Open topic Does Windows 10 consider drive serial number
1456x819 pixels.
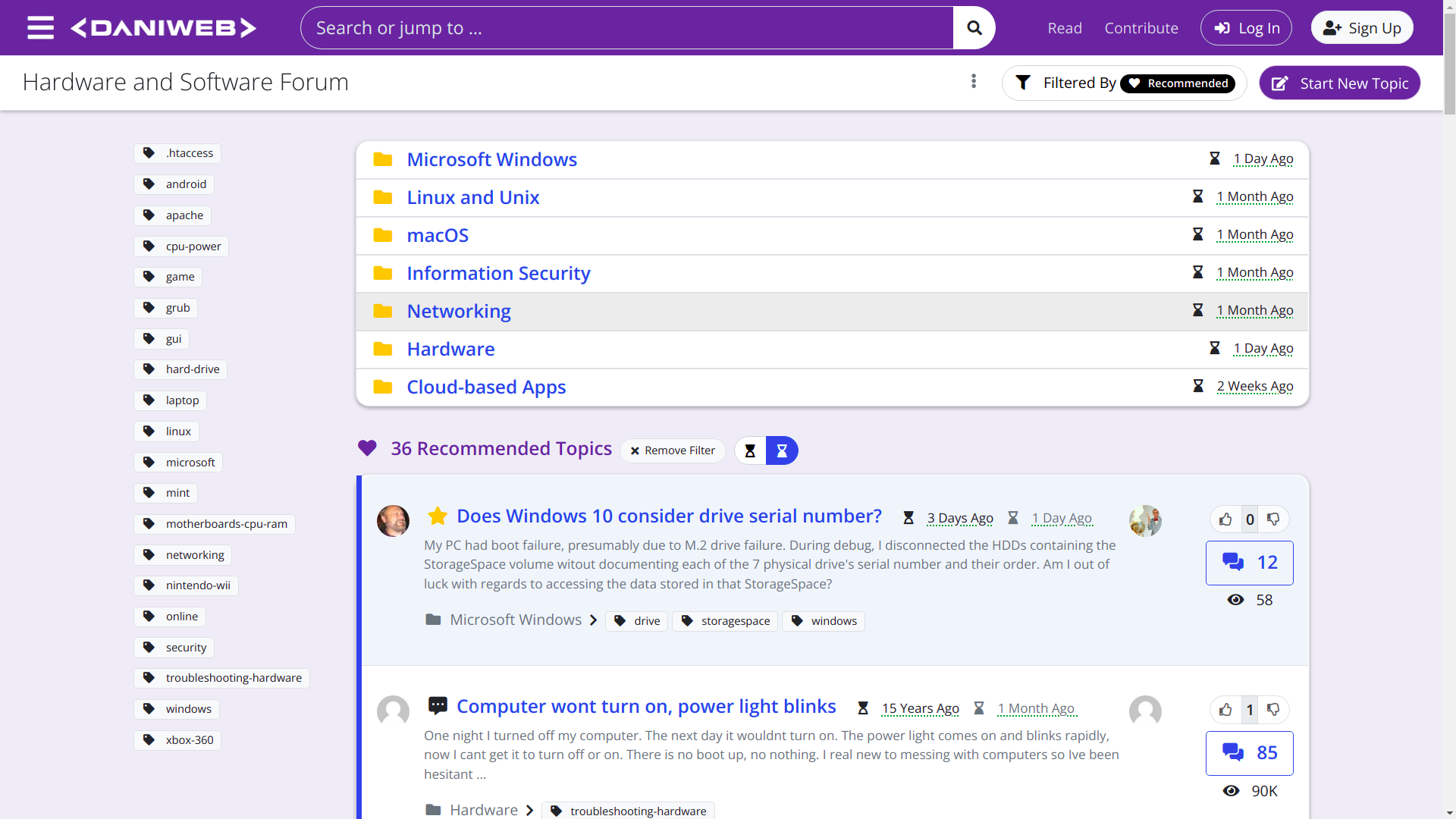[669, 516]
